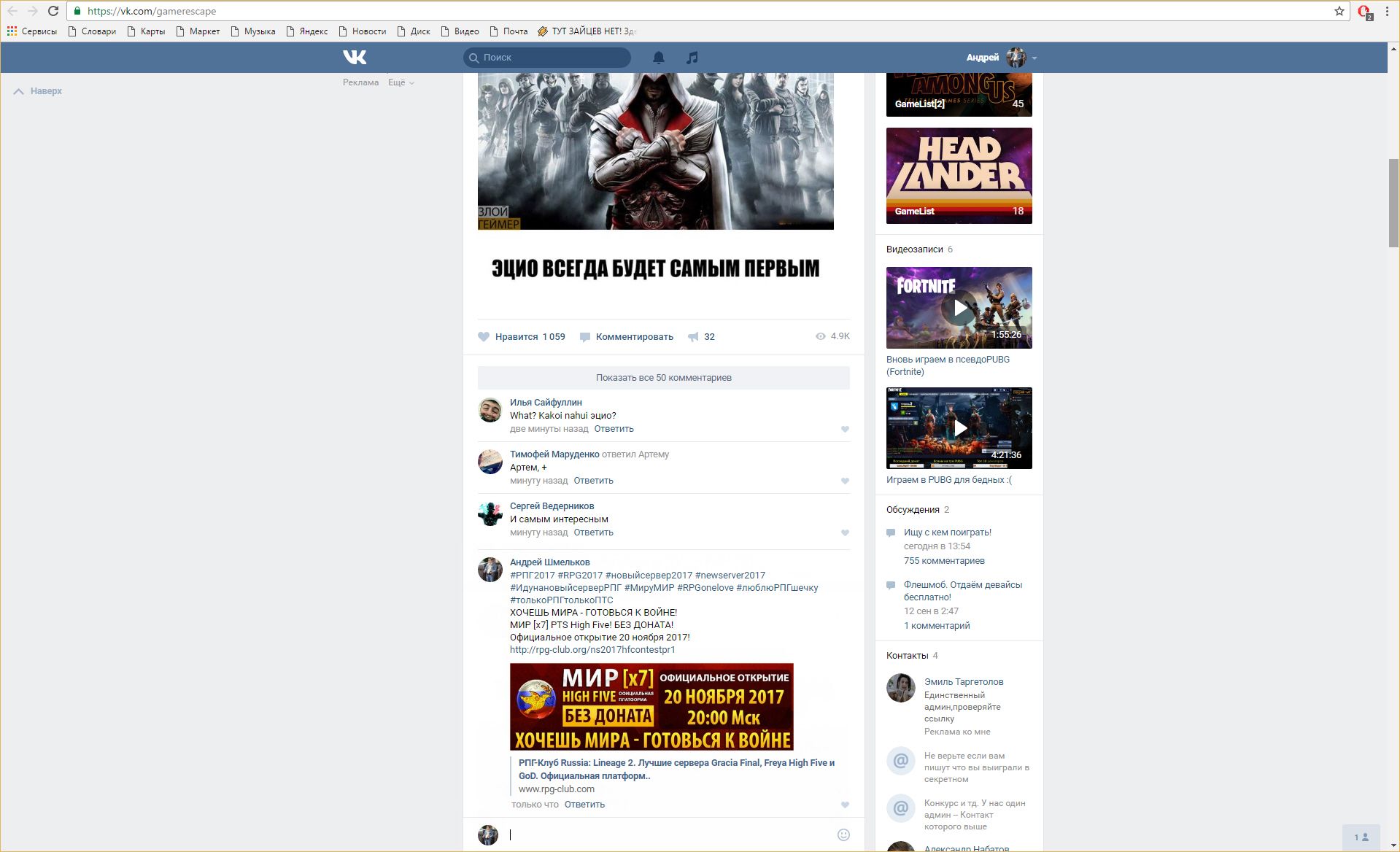The image size is (1400, 852).
Task: Open emoji smiley picker in comment box
Action: [843, 834]
